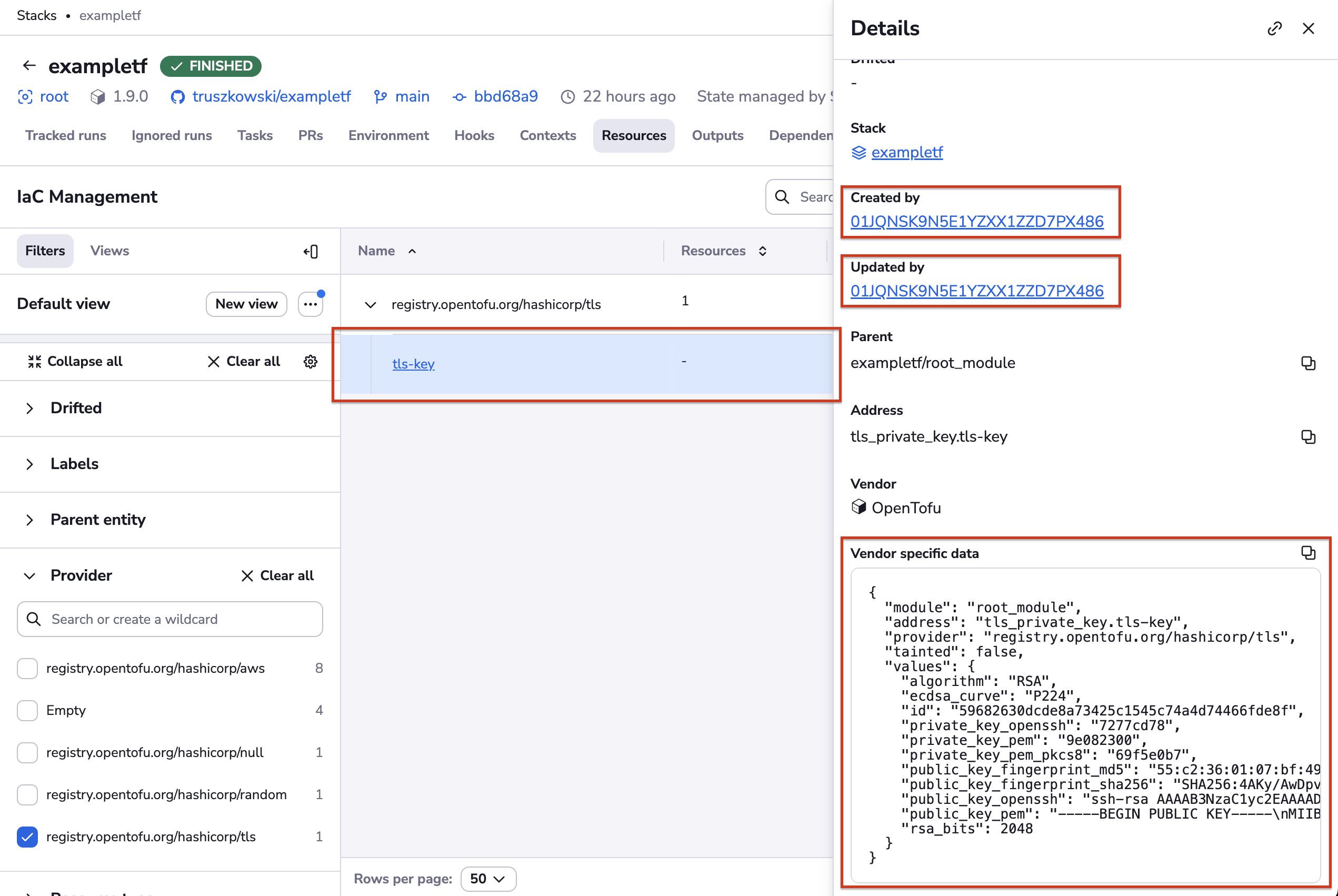Screen dimensions: 1338x896
Task: Collapse the registry.opentofu.org/hashicorp/tls row group
Action: point(370,305)
